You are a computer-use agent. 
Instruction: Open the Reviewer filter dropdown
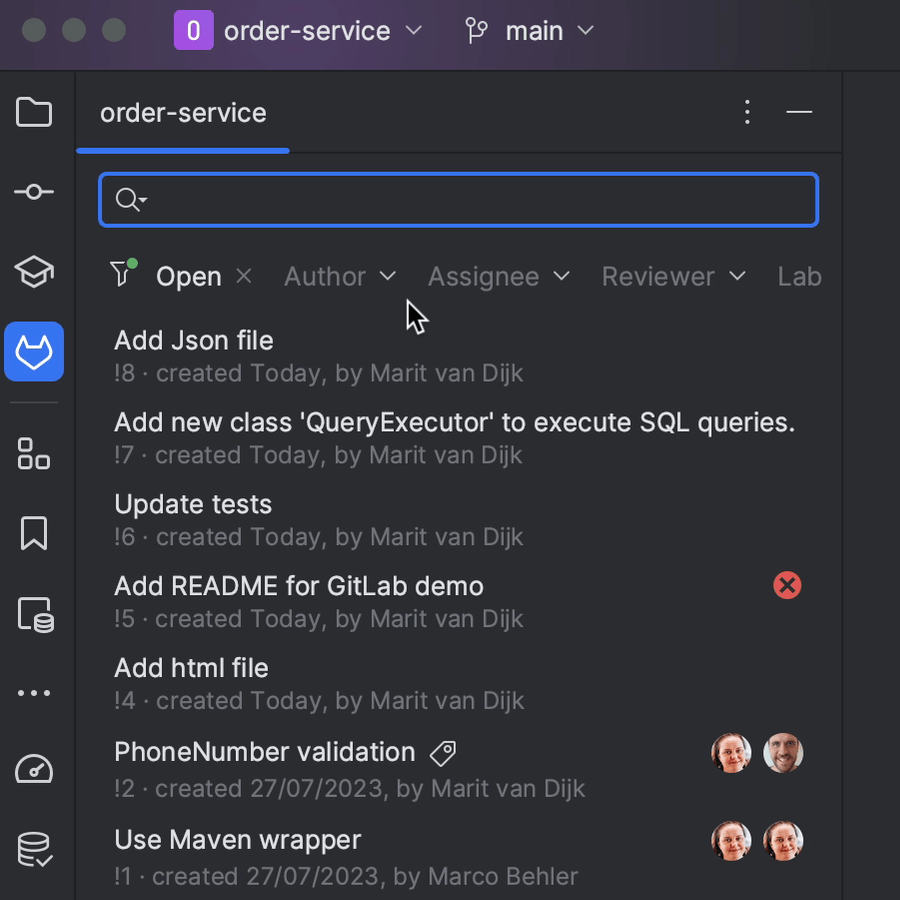point(673,276)
